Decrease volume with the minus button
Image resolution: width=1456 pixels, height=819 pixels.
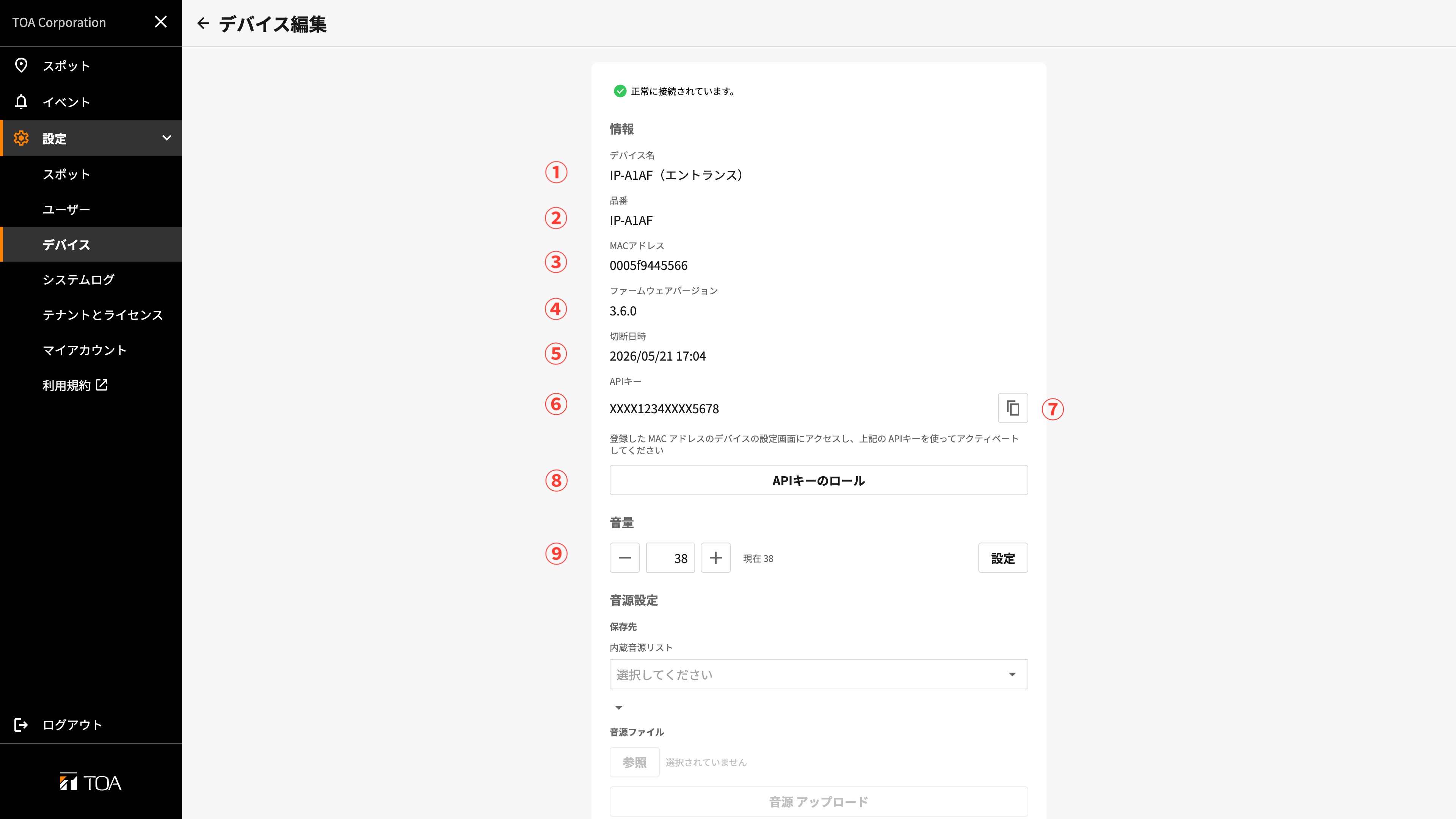point(624,558)
